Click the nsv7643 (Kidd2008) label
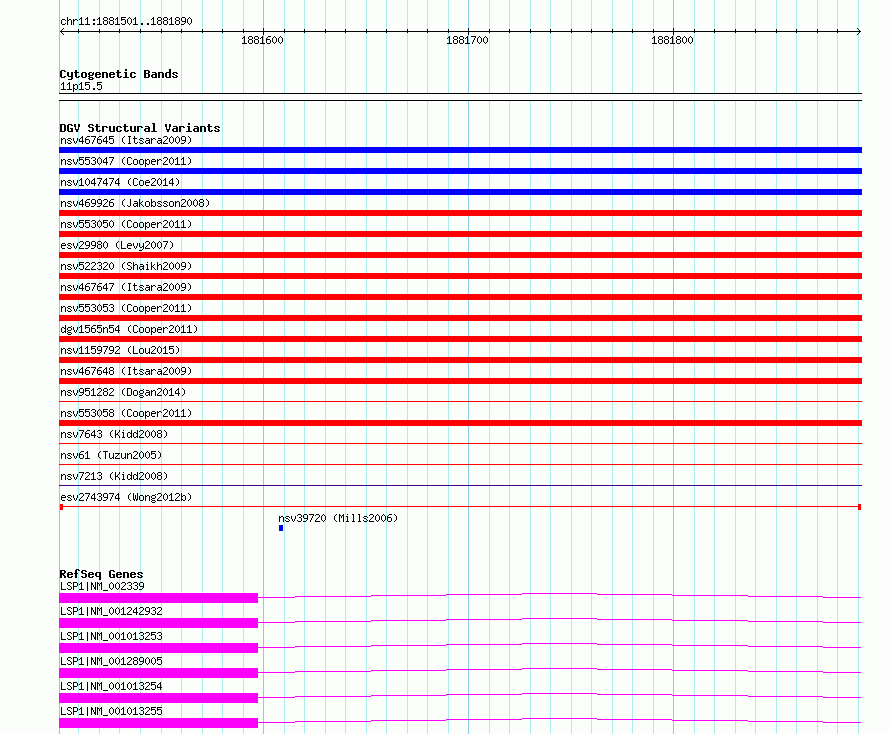The height and width of the screenshot is (734, 890). 114,434
